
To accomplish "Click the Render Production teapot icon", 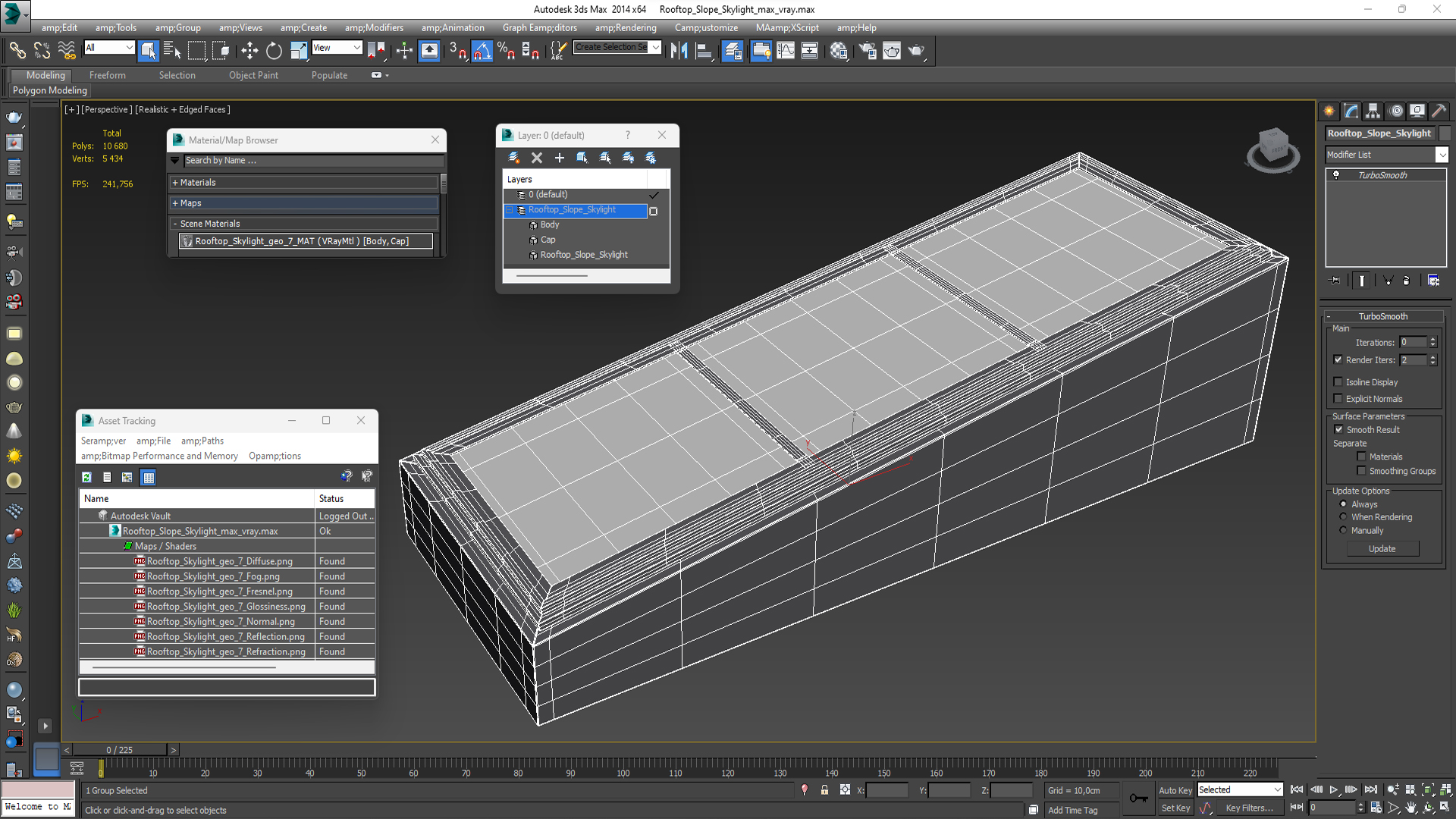I will click(916, 51).
